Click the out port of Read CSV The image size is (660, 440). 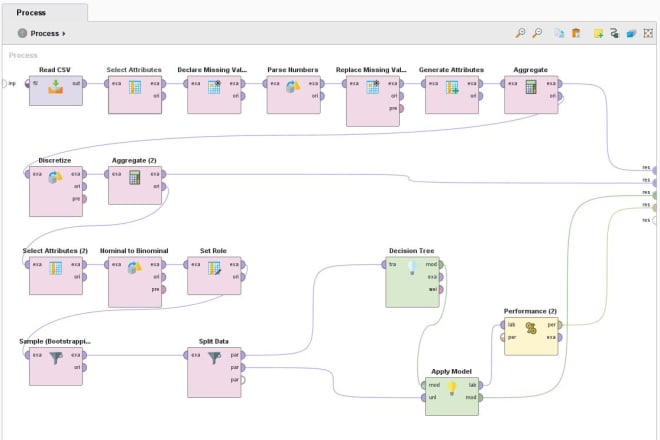78,84
